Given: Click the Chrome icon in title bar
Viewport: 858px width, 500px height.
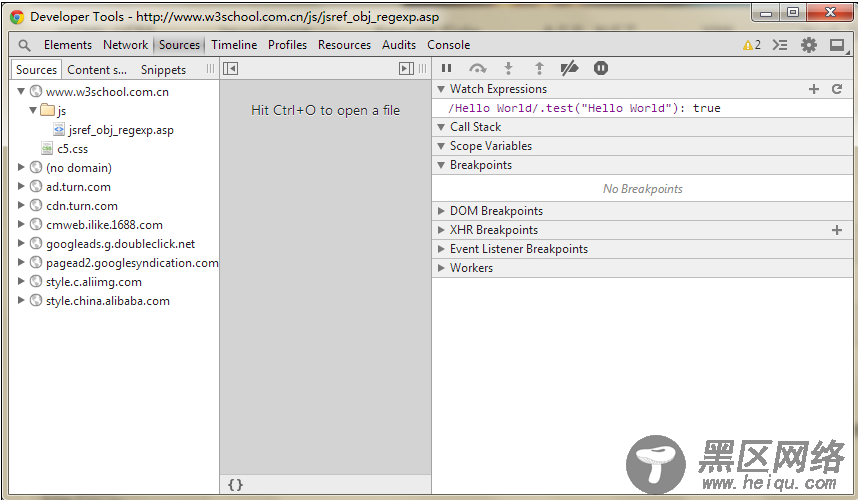Looking at the screenshot, I should click(x=17, y=17).
